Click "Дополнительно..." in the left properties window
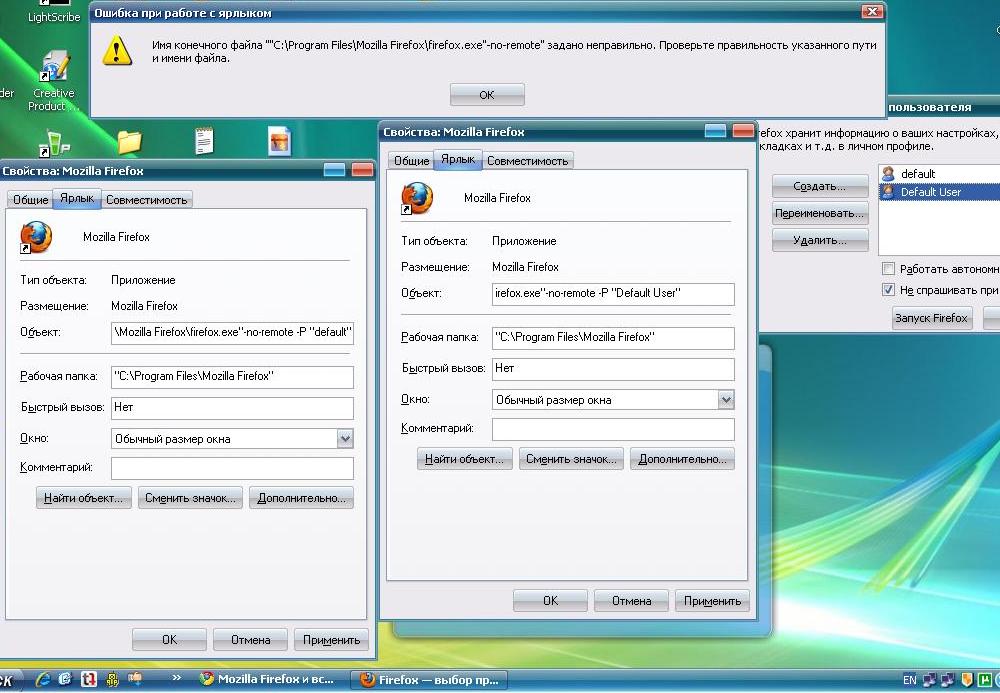 [302, 498]
